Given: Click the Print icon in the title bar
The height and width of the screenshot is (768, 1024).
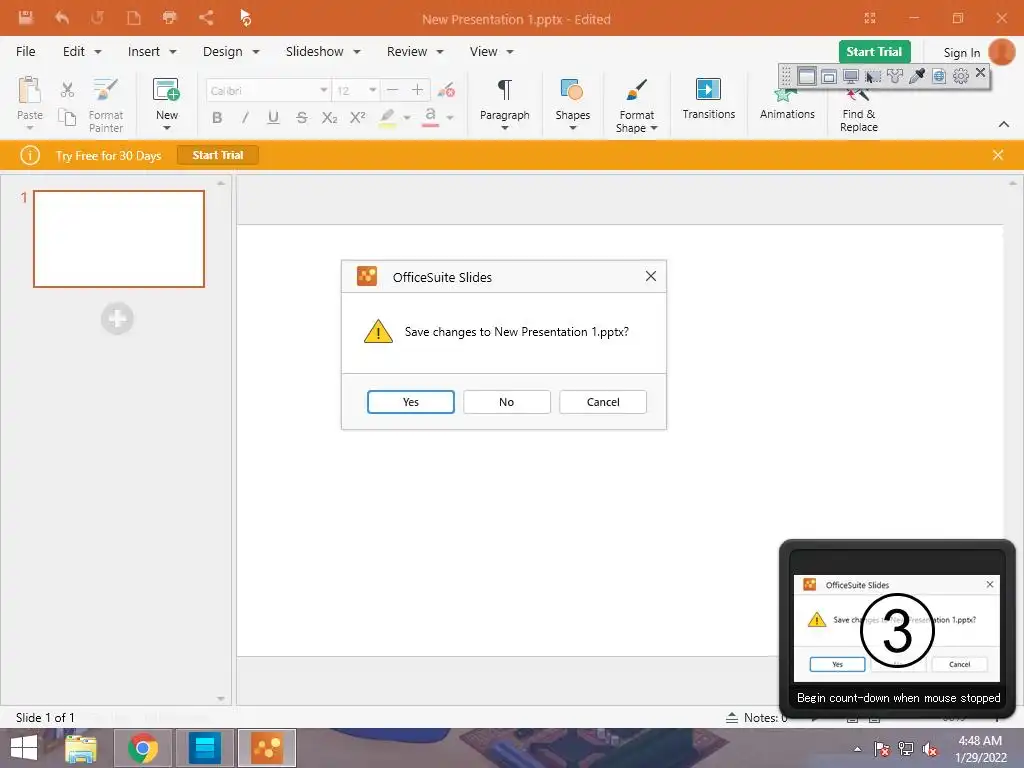Looking at the screenshot, I should [x=170, y=18].
